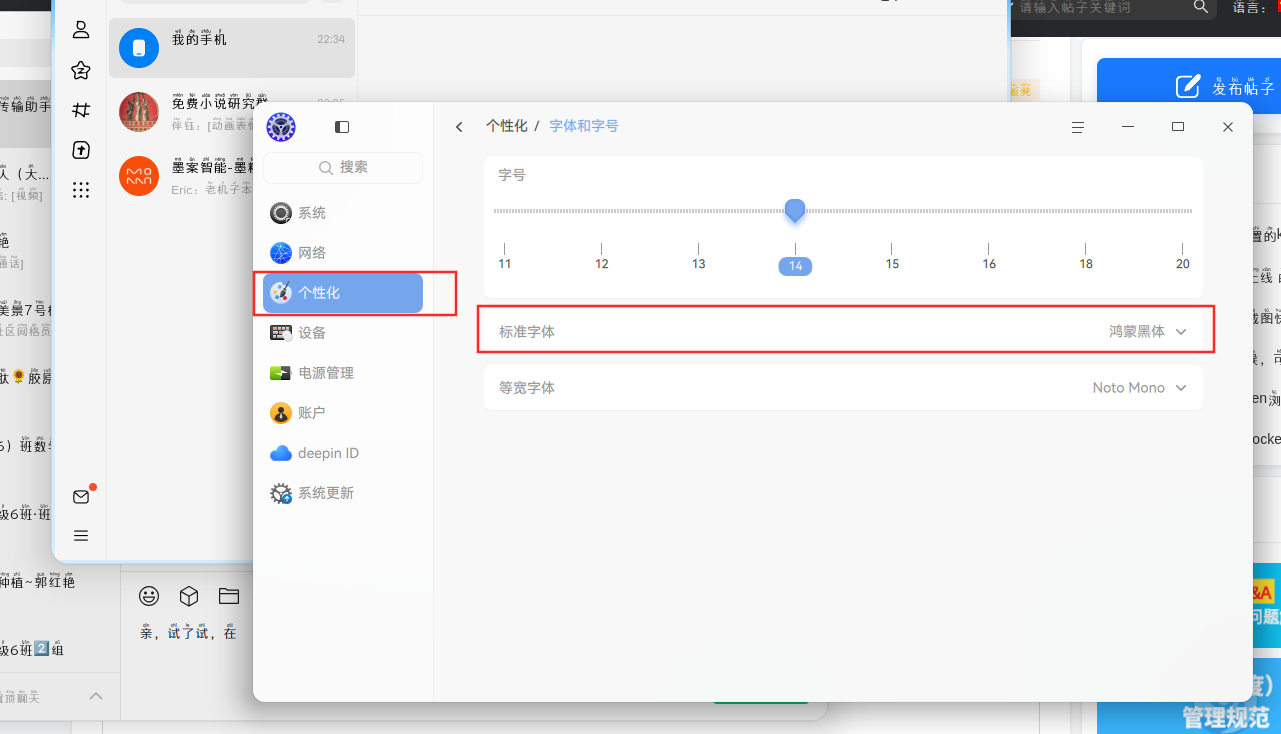Select 设备 in settings sidebar
Viewport: 1281px width, 734px height.
343,333
